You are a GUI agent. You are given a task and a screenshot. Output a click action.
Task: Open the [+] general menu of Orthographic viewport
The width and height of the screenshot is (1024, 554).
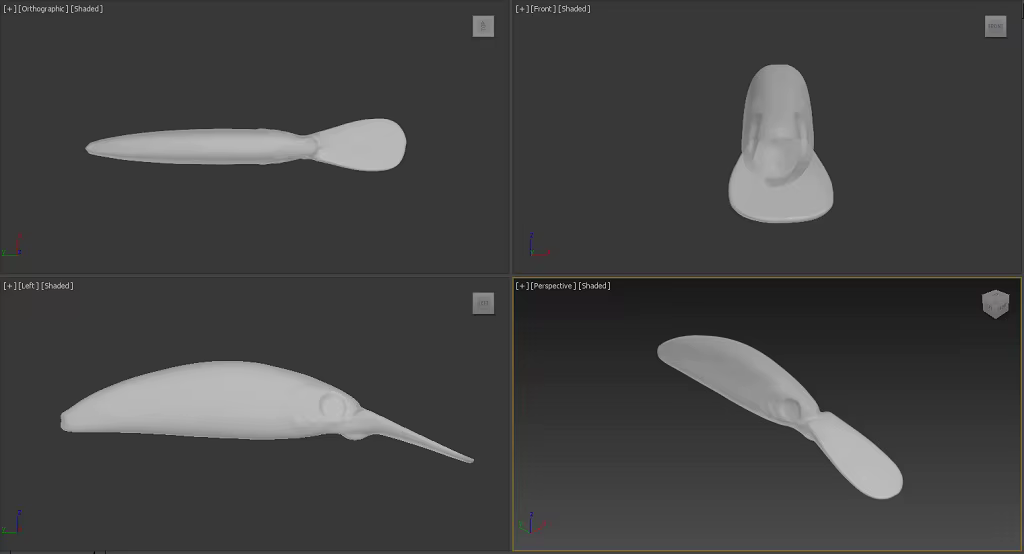click(9, 9)
